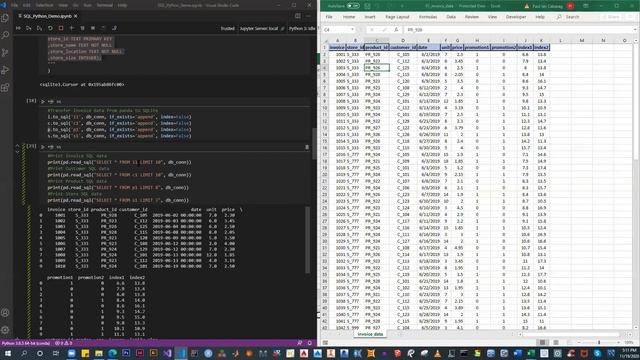Open Selection menu in VS Code

[44, 5]
